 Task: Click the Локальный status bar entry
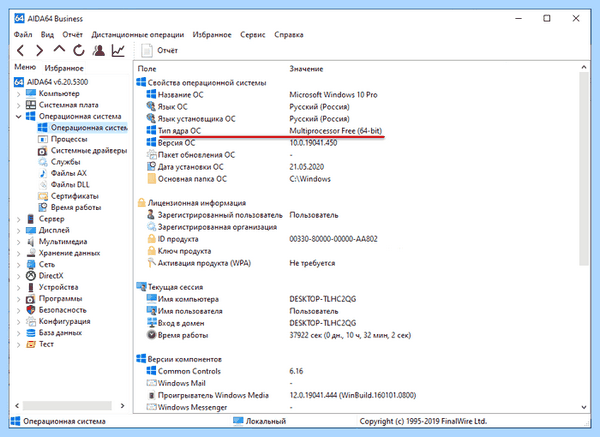tap(259, 421)
